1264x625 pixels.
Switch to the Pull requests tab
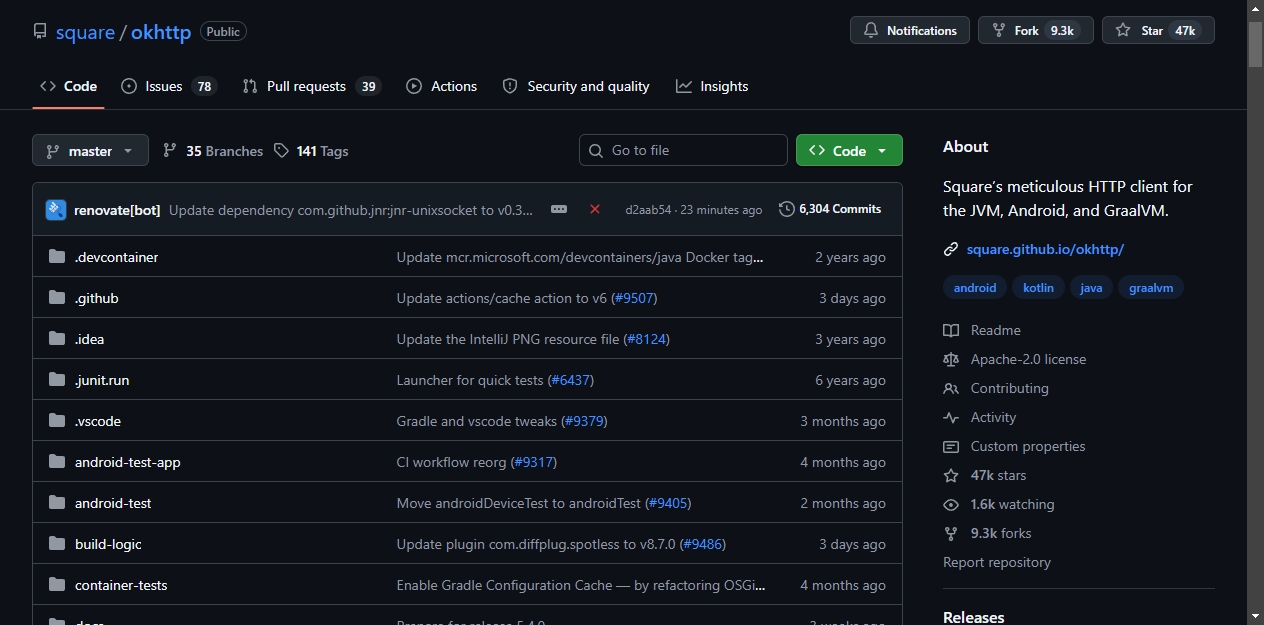click(x=312, y=86)
